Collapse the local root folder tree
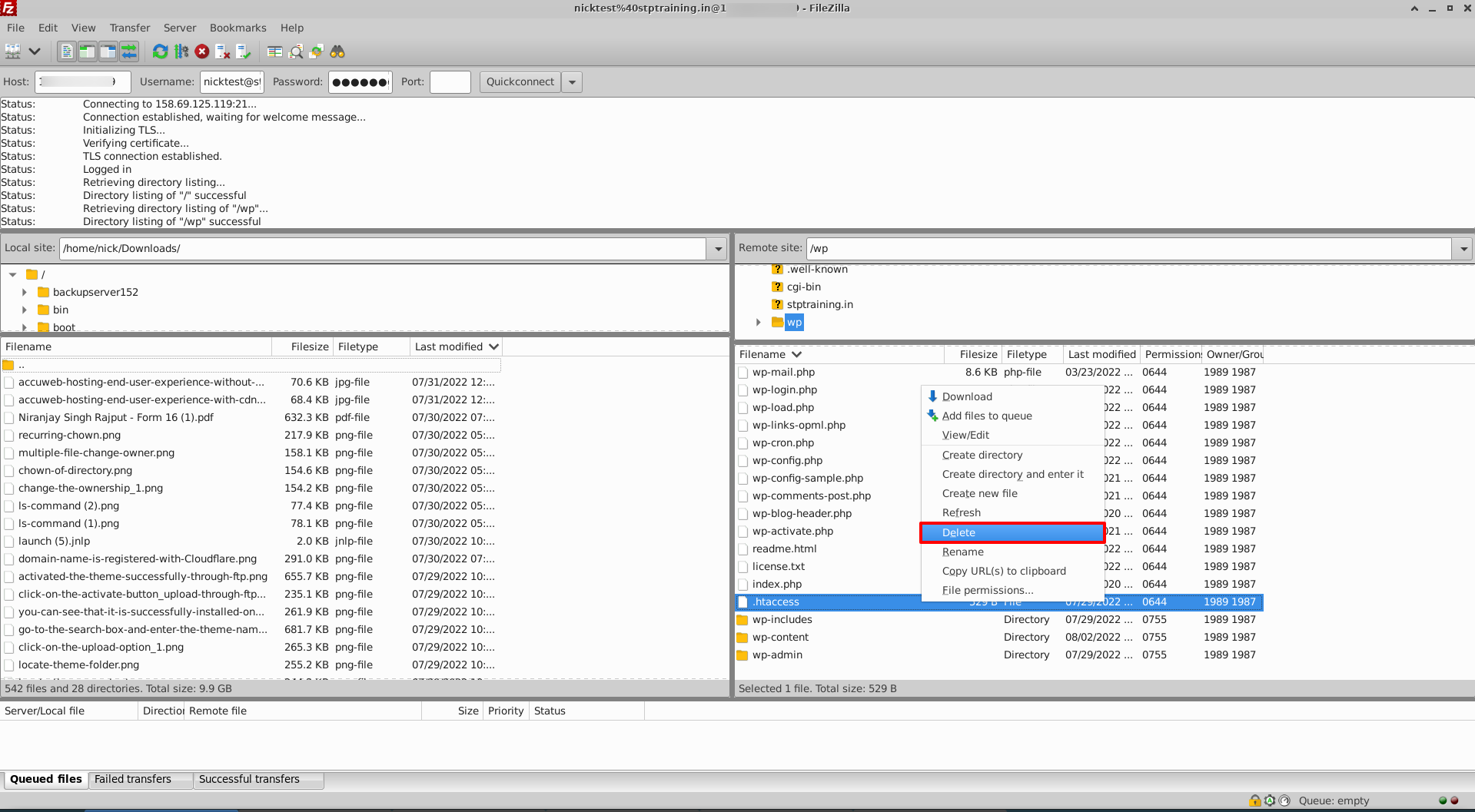This screenshot has width=1475, height=812. point(12,274)
